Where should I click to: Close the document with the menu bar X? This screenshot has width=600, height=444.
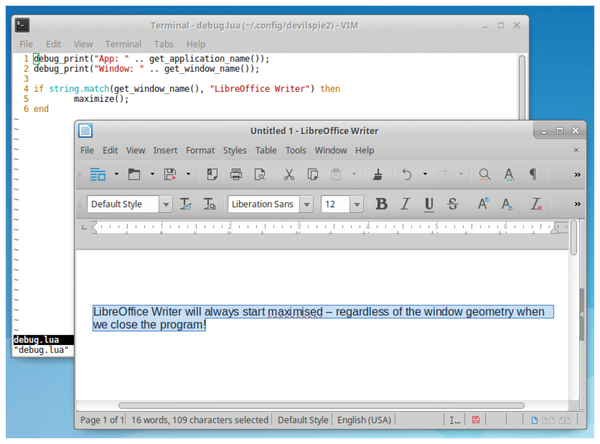(x=576, y=150)
